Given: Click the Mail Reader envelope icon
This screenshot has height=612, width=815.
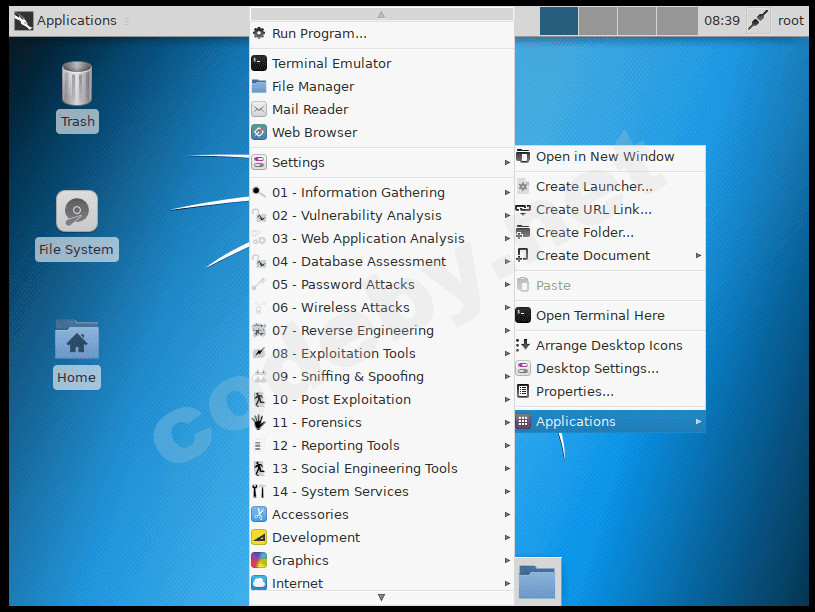Looking at the screenshot, I should tap(259, 109).
